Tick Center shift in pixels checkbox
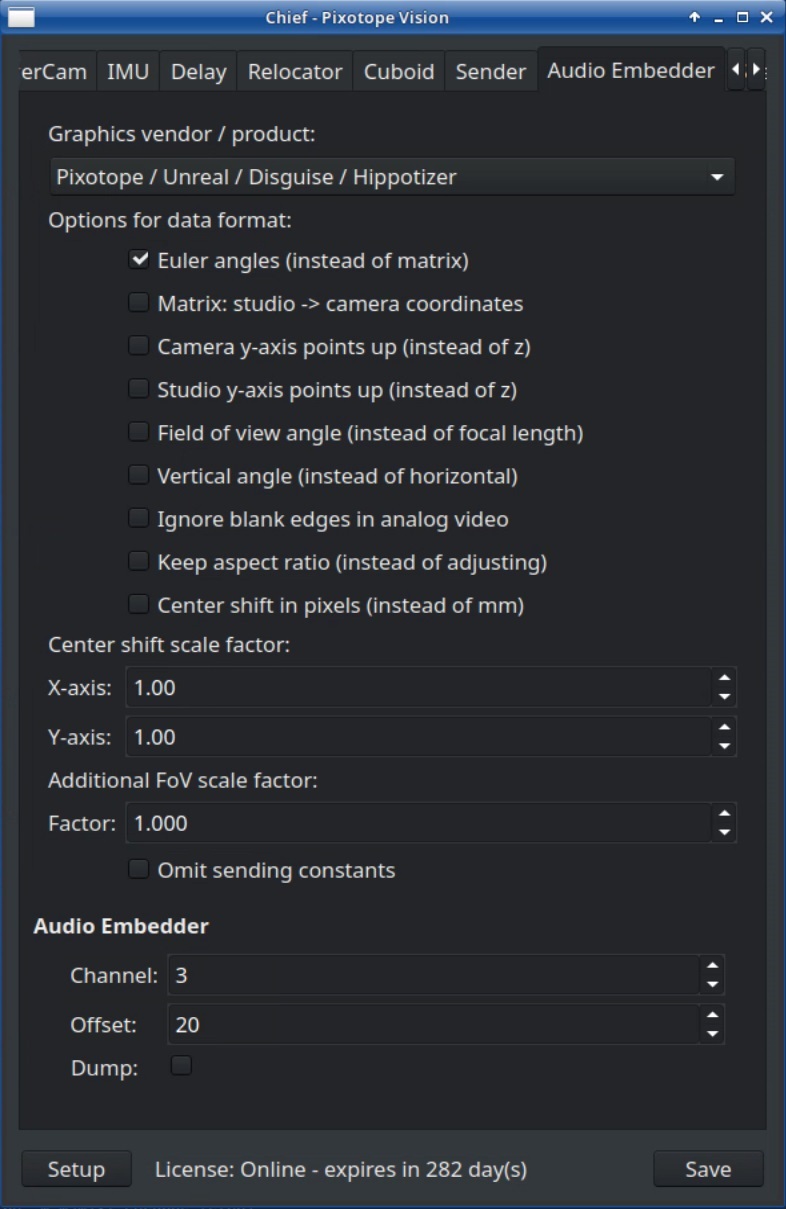This screenshot has width=786, height=1209. (139, 604)
